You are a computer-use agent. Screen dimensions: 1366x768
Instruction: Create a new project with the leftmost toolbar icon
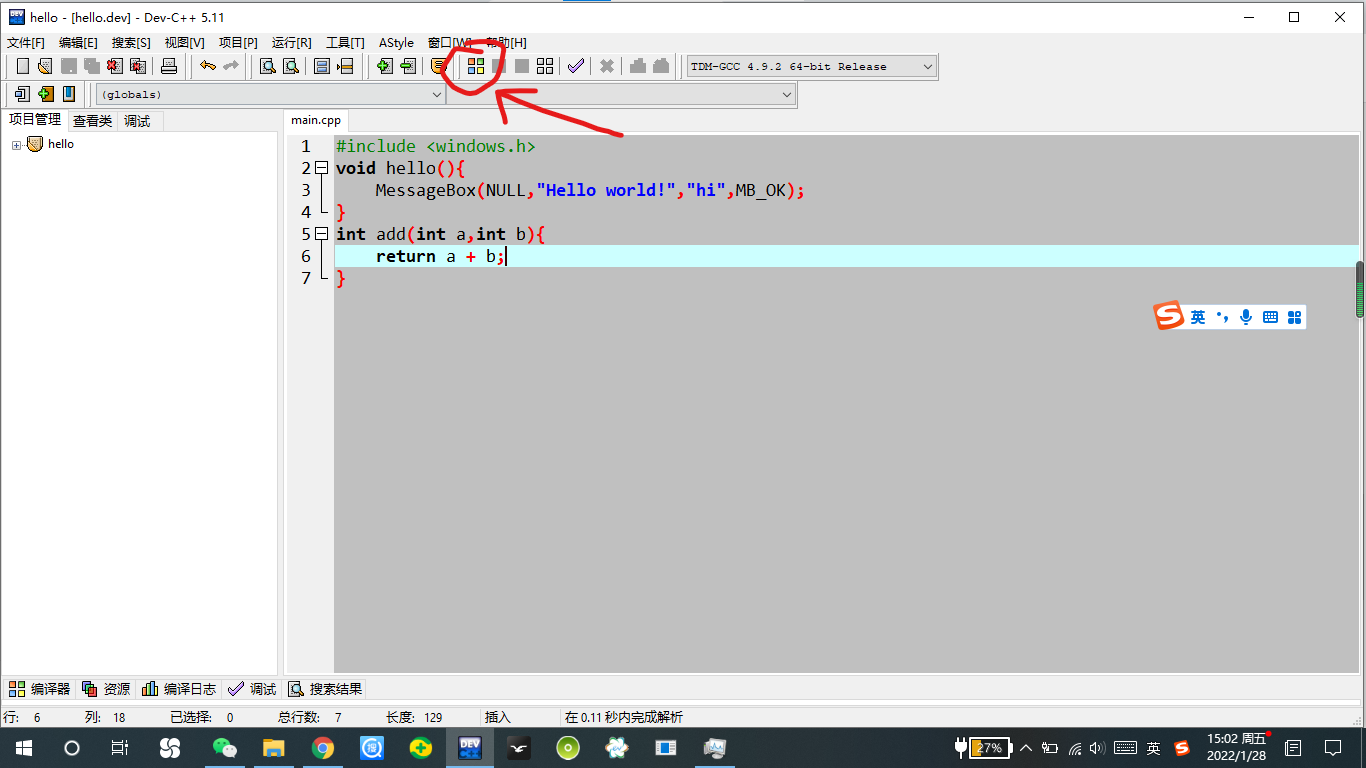click(x=22, y=66)
